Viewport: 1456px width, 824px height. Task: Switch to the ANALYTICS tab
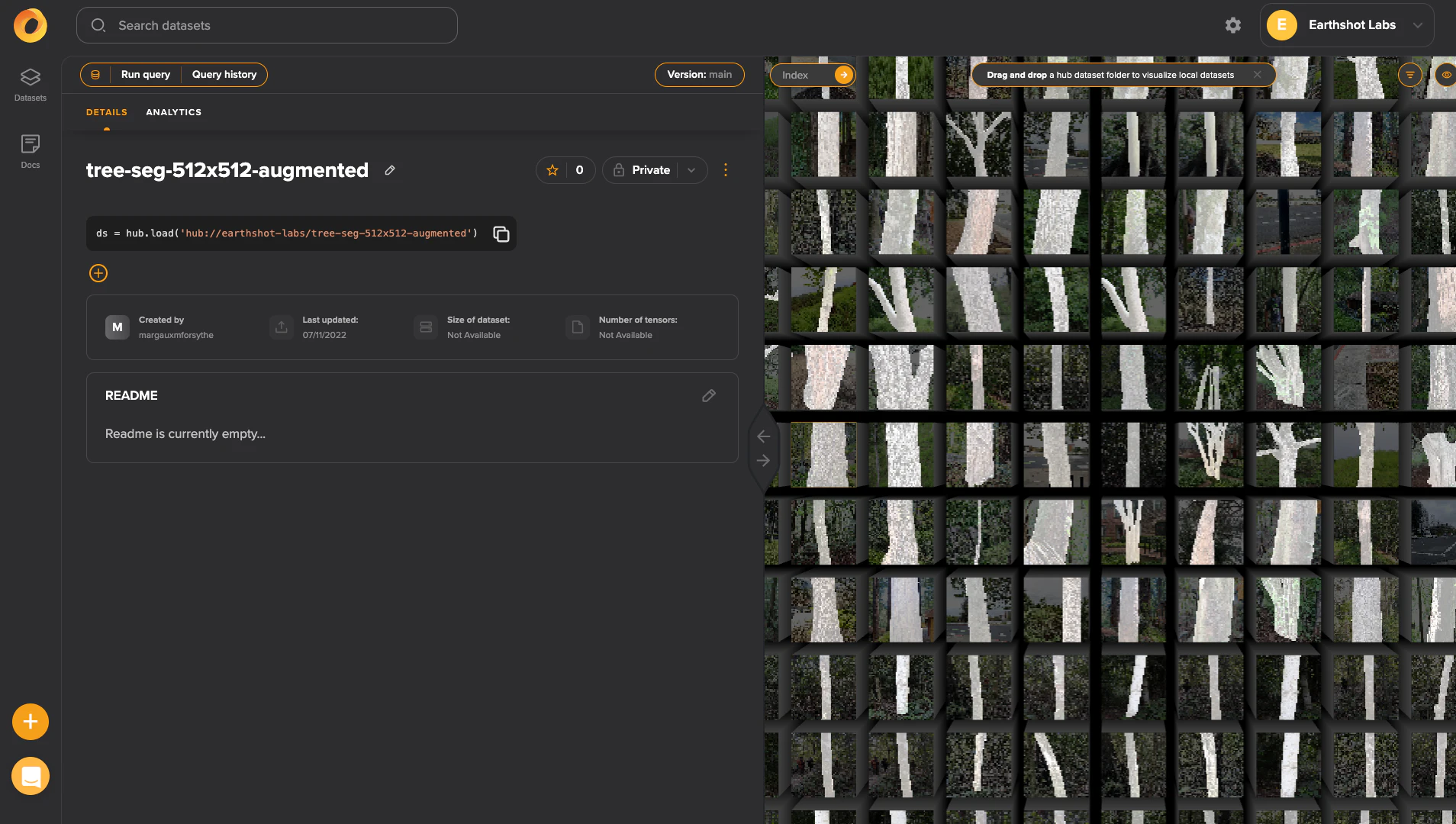(x=173, y=112)
